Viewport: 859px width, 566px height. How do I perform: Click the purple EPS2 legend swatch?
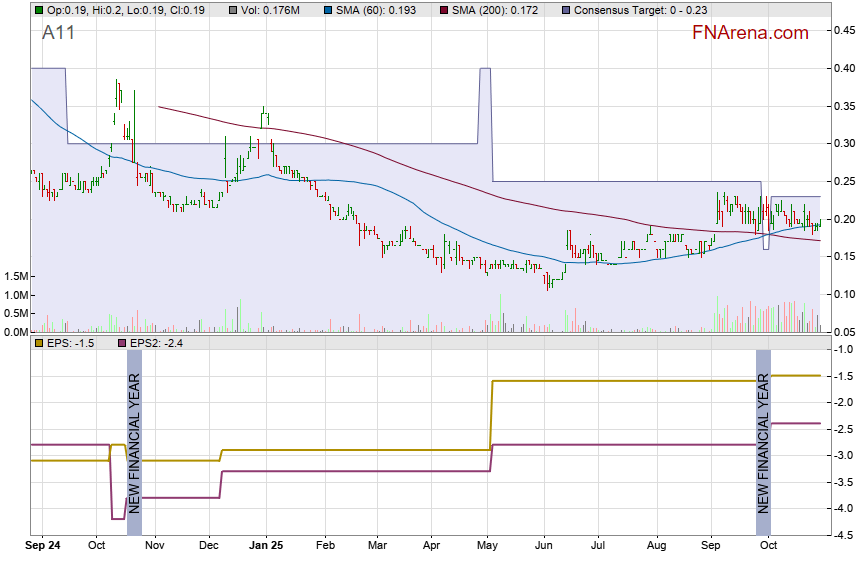point(124,343)
